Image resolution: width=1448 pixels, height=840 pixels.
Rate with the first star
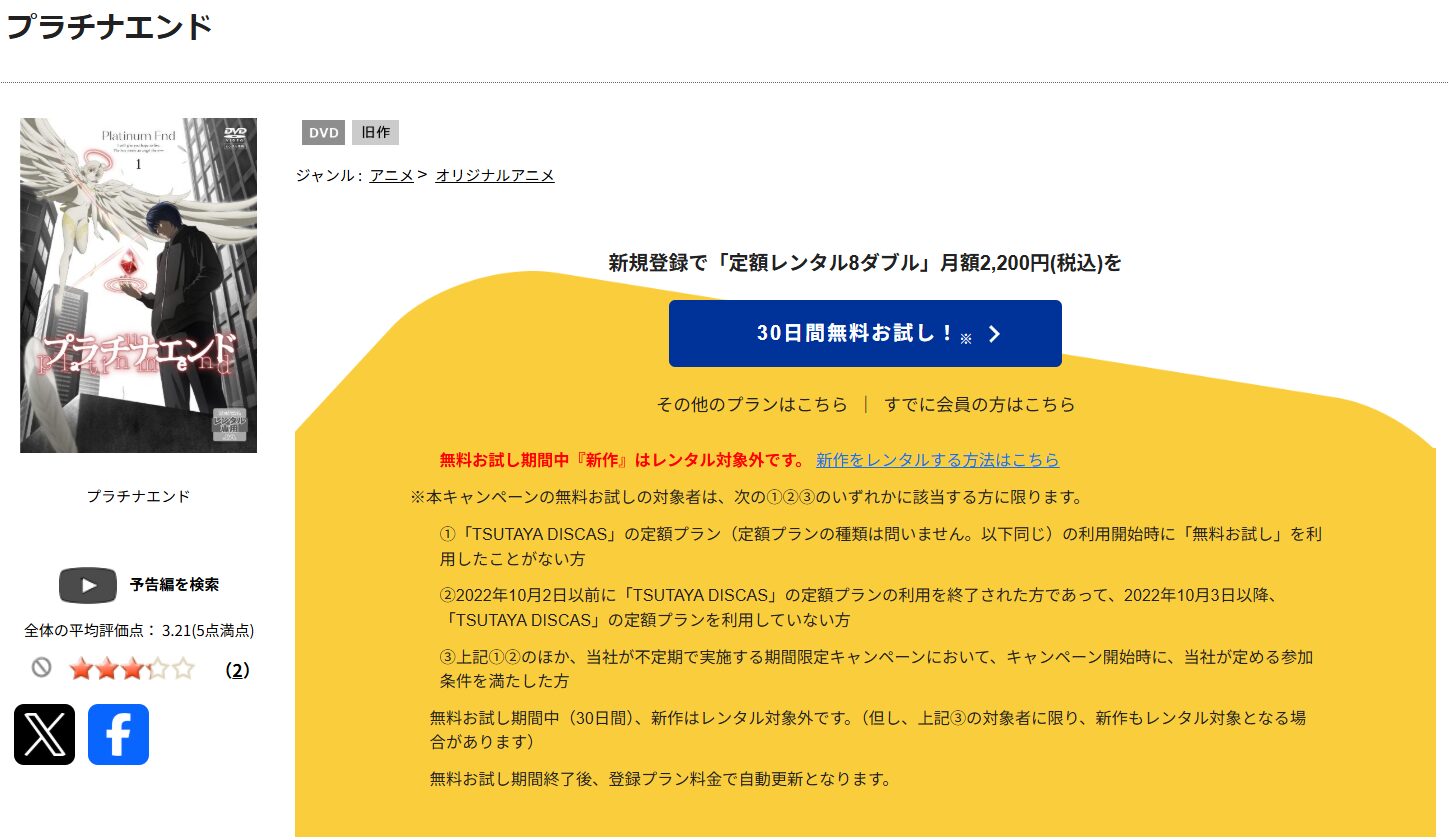[x=81, y=669]
